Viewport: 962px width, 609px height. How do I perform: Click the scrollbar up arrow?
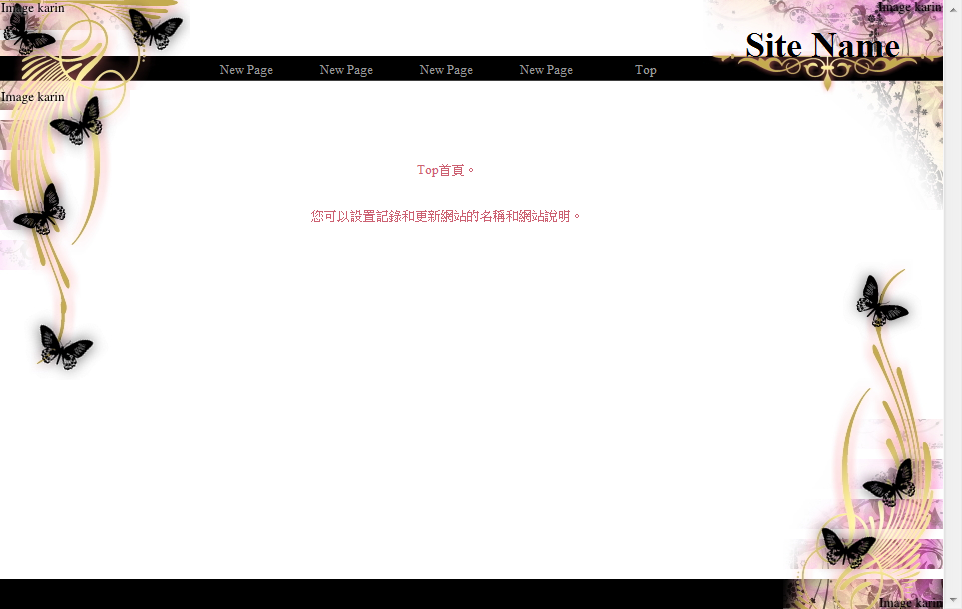click(953, 10)
